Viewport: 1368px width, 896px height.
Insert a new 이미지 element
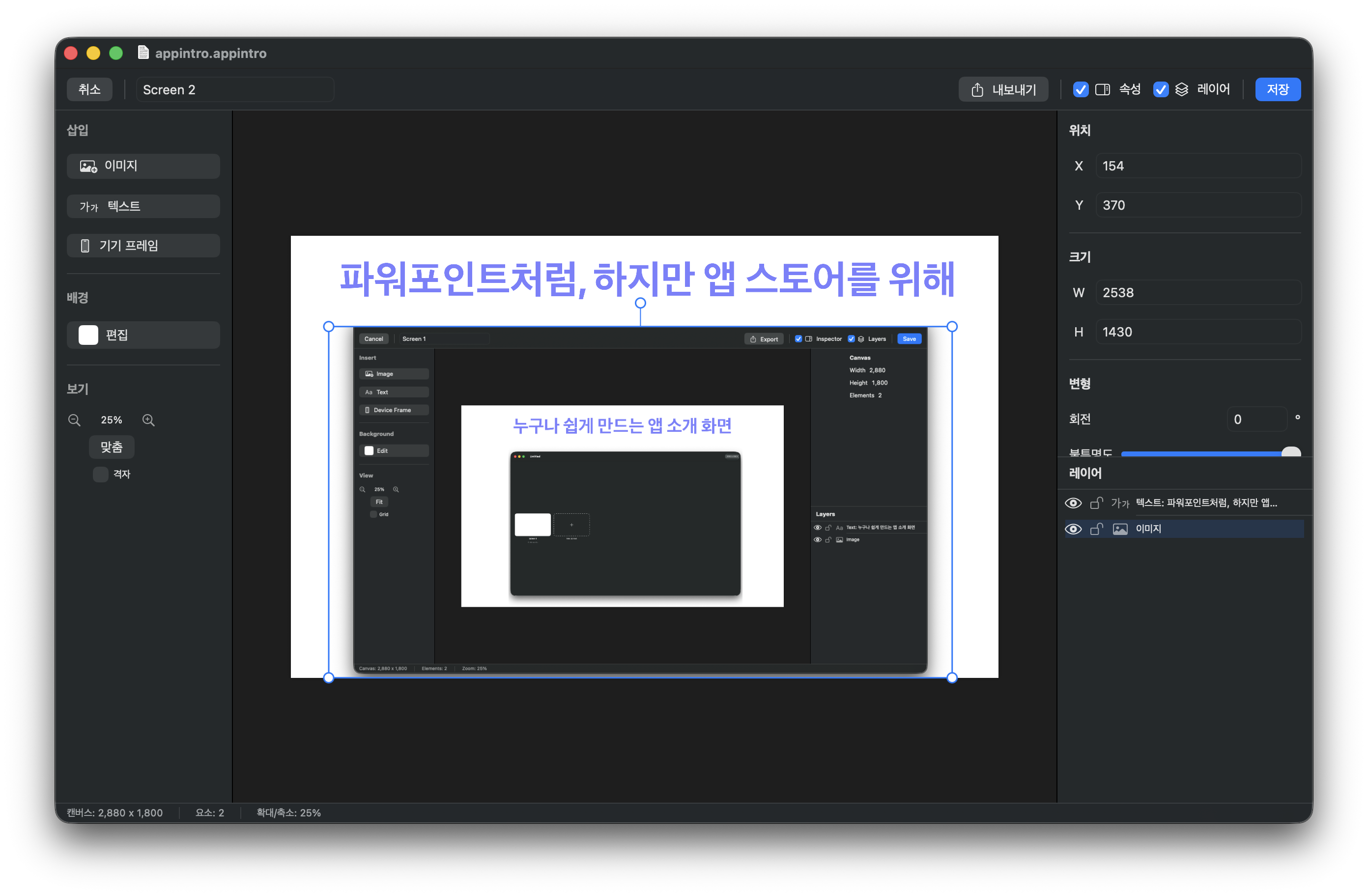point(143,166)
